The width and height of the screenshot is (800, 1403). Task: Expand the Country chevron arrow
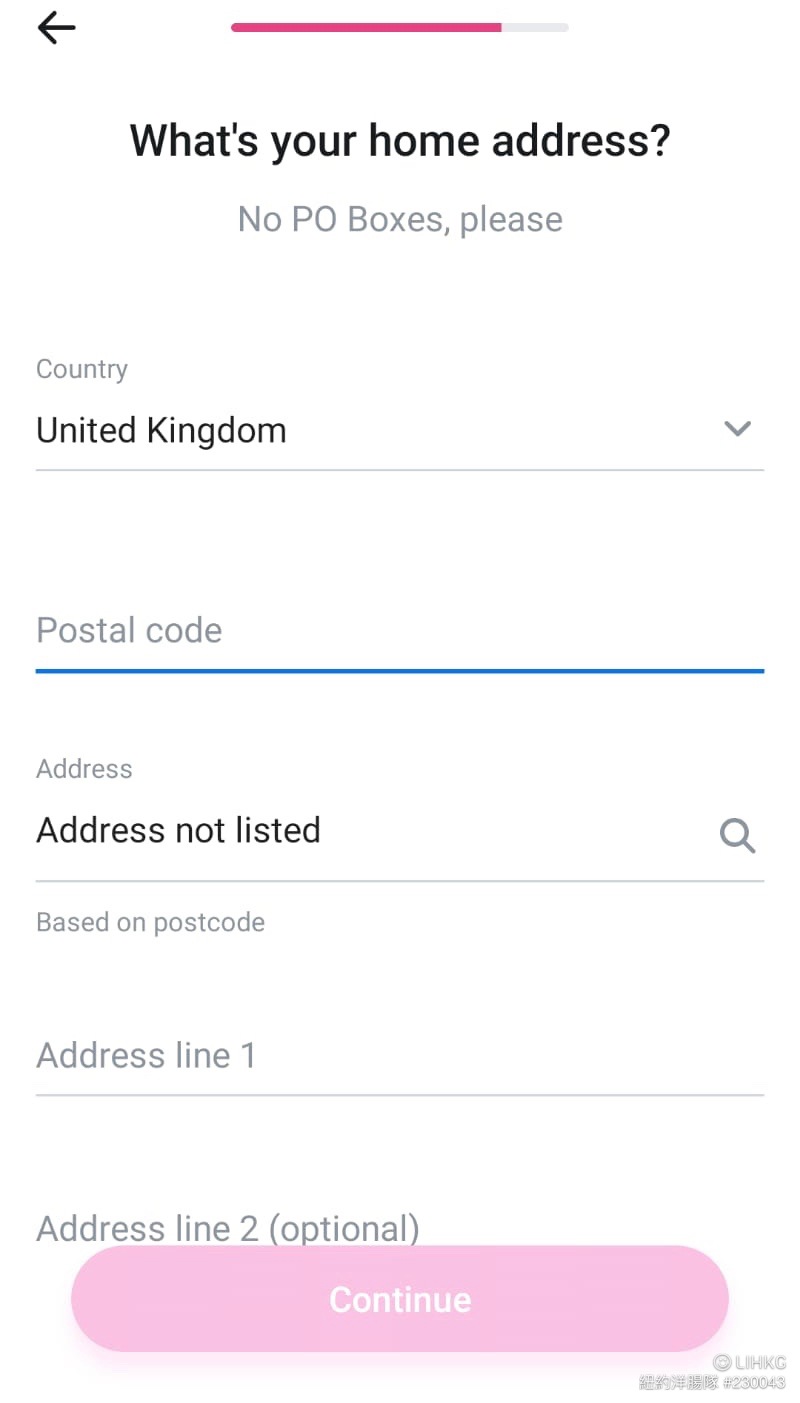737,430
